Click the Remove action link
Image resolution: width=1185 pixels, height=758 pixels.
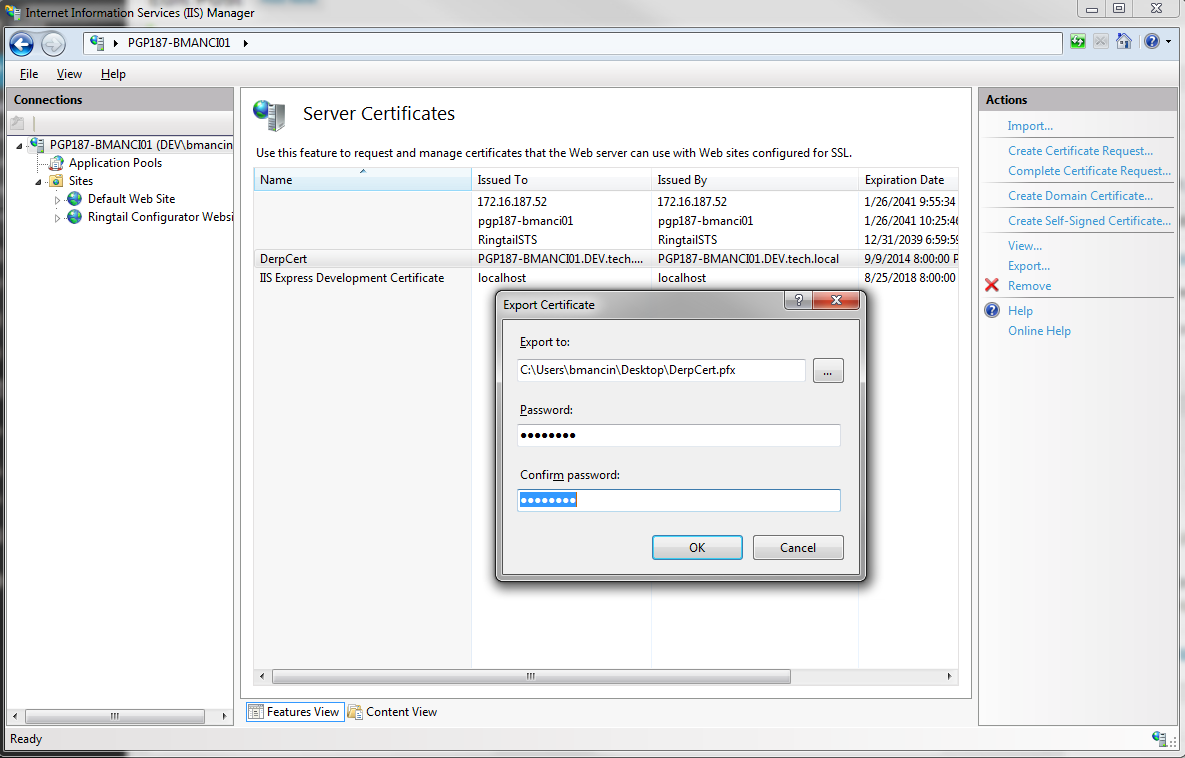pyautogui.click(x=1029, y=286)
